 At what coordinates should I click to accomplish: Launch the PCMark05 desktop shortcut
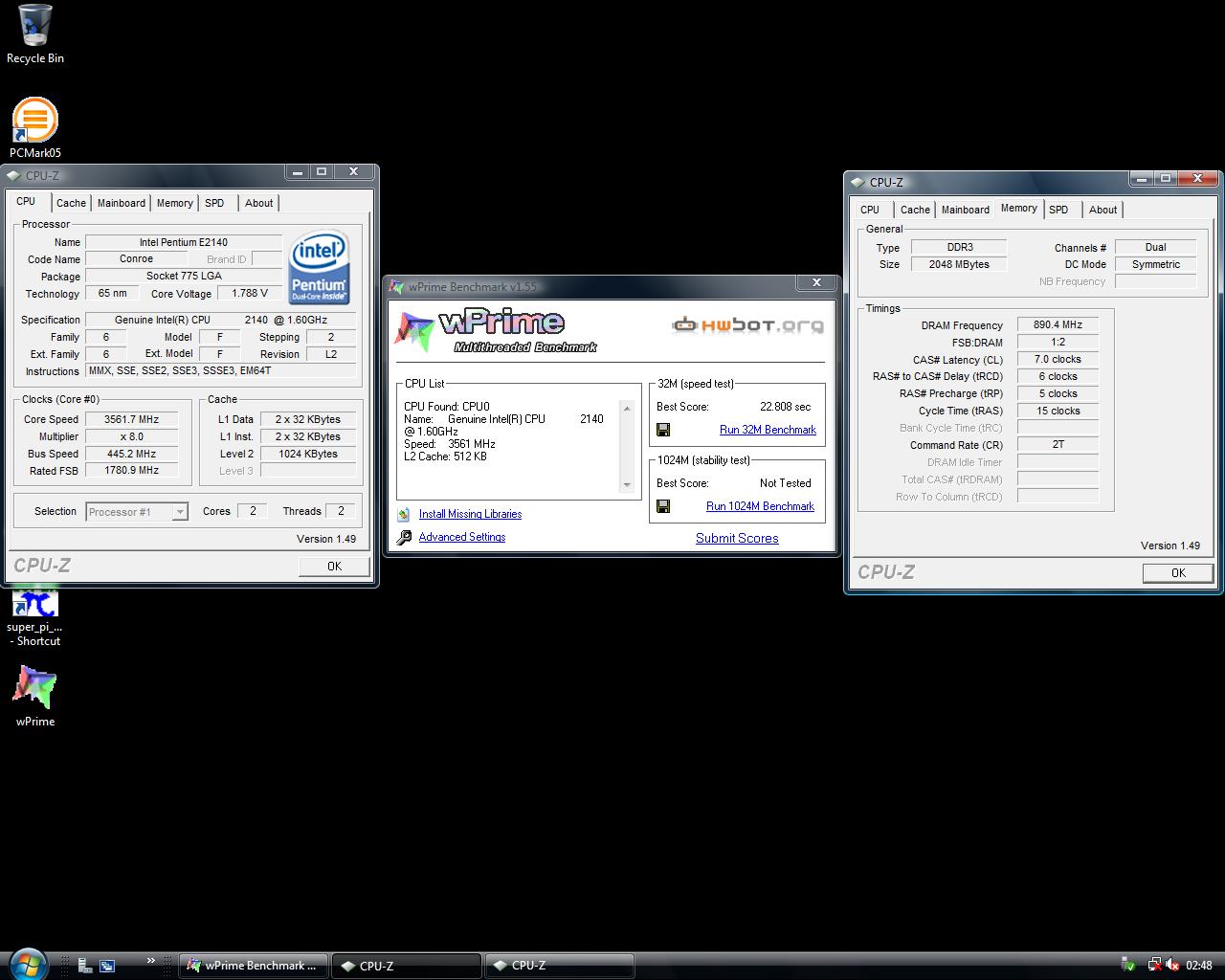point(35,127)
